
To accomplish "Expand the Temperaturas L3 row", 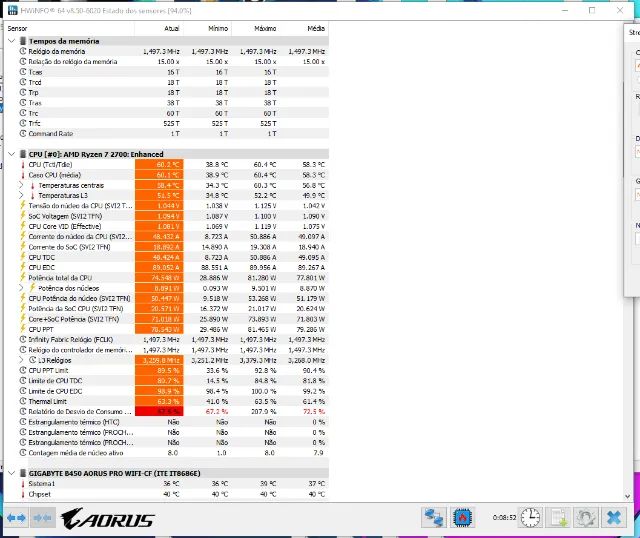I will (x=21, y=196).
